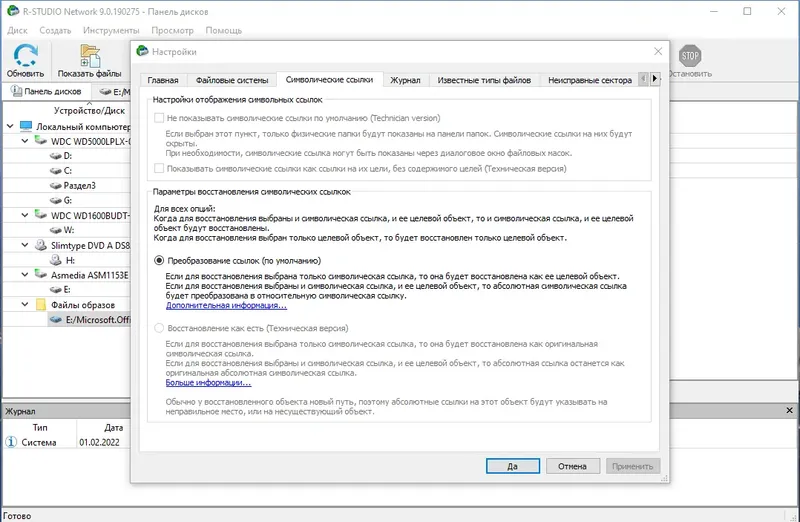Click the image icon beside E:/Microsoft.Offi
The width and height of the screenshot is (800, 522).
pos(56,319)
